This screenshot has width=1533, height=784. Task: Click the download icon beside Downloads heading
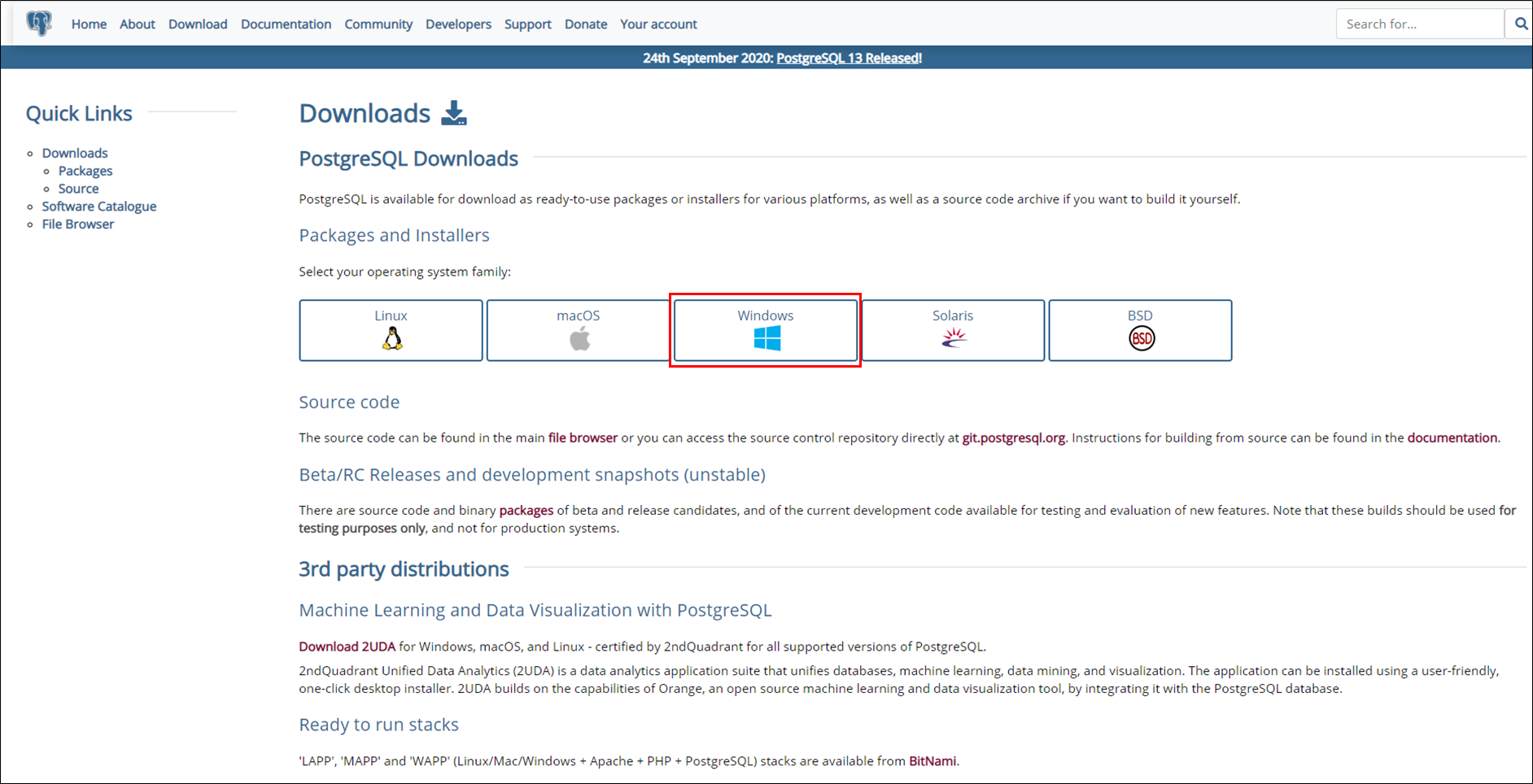click(454, 113)
